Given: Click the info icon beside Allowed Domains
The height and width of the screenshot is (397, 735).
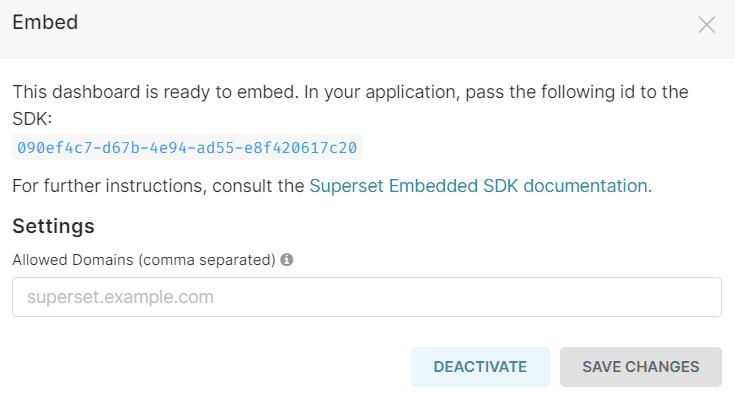Looking at the screenshot, I should point(287,260).
